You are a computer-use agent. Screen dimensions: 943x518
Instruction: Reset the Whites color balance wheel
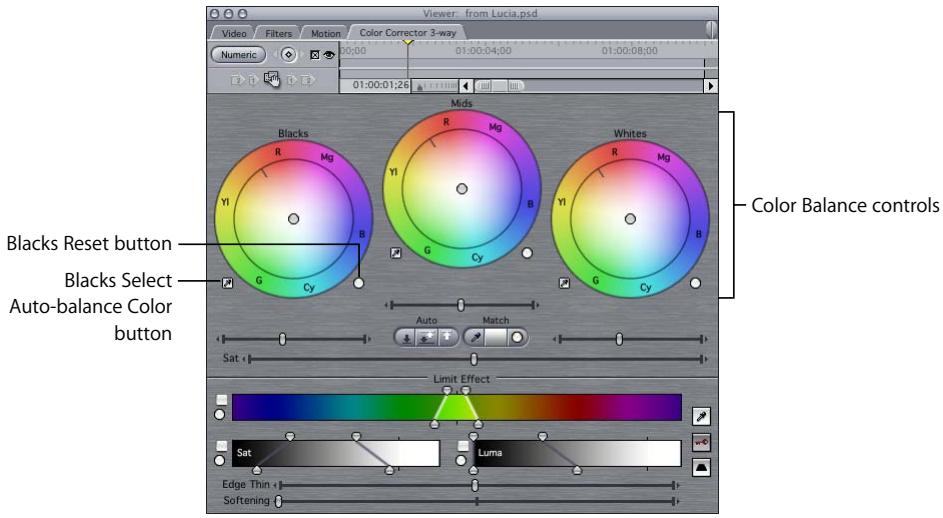click(x=695, y=283)
